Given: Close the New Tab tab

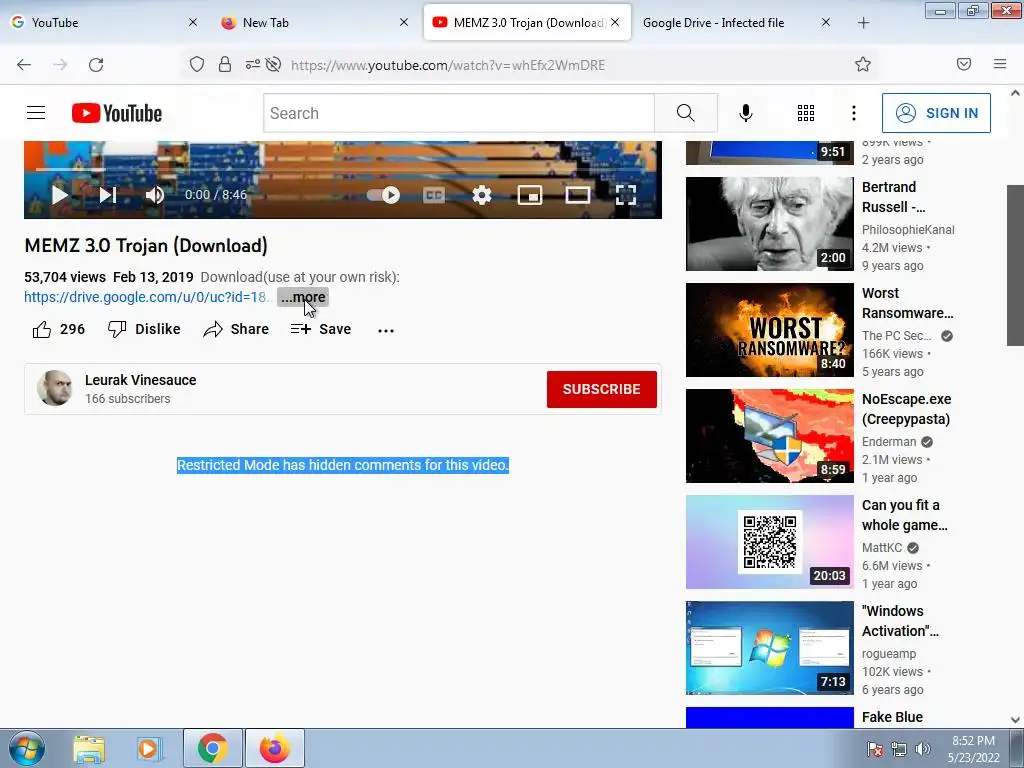Looking at the screenshot, I should (404, 22).
